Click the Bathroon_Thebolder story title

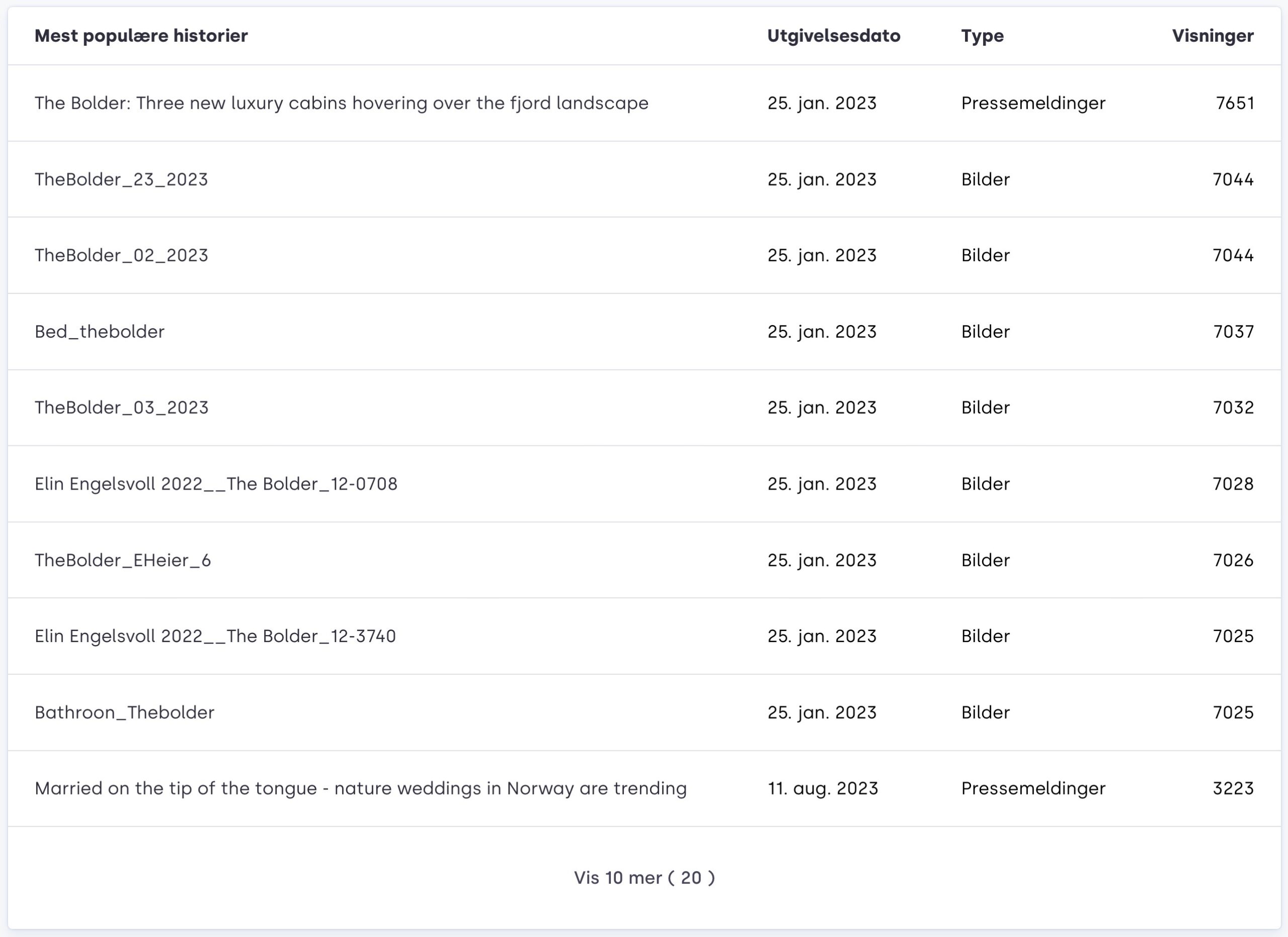124,712
